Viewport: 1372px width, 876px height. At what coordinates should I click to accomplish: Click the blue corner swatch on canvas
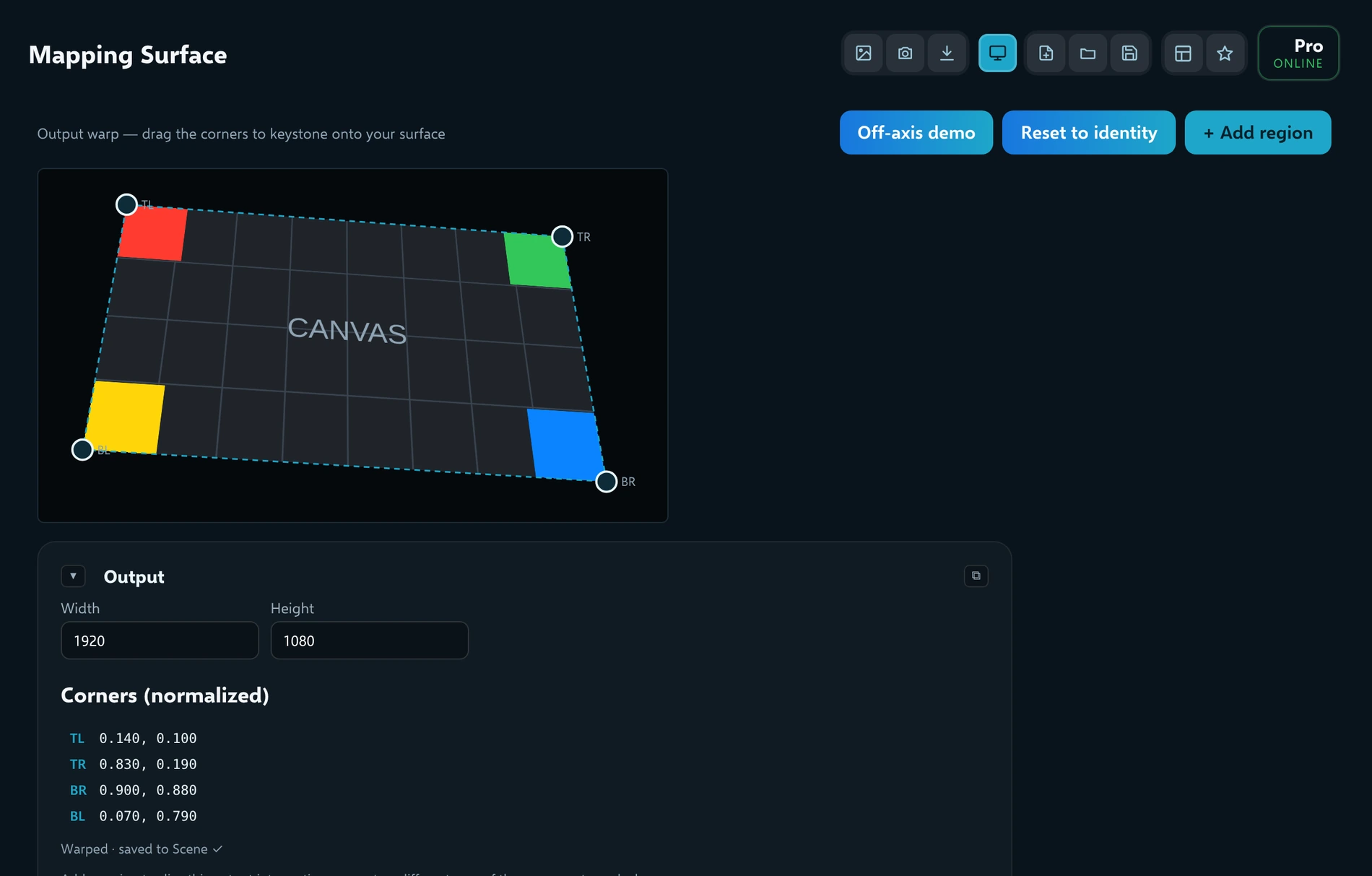566,444
